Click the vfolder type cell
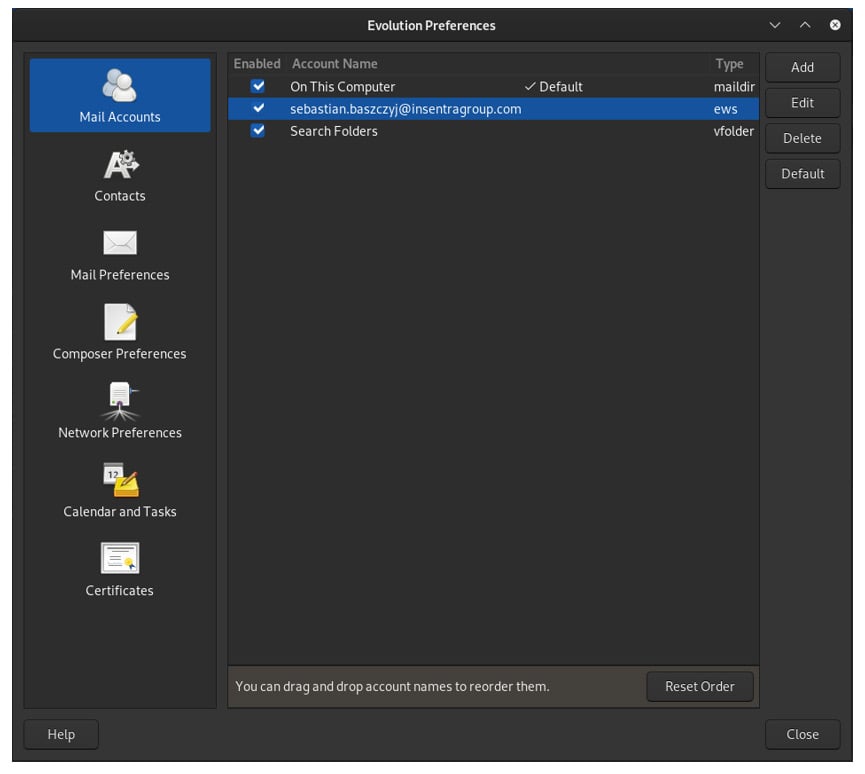Viewport: 865px width, 774px height. [x=733, y=131]
